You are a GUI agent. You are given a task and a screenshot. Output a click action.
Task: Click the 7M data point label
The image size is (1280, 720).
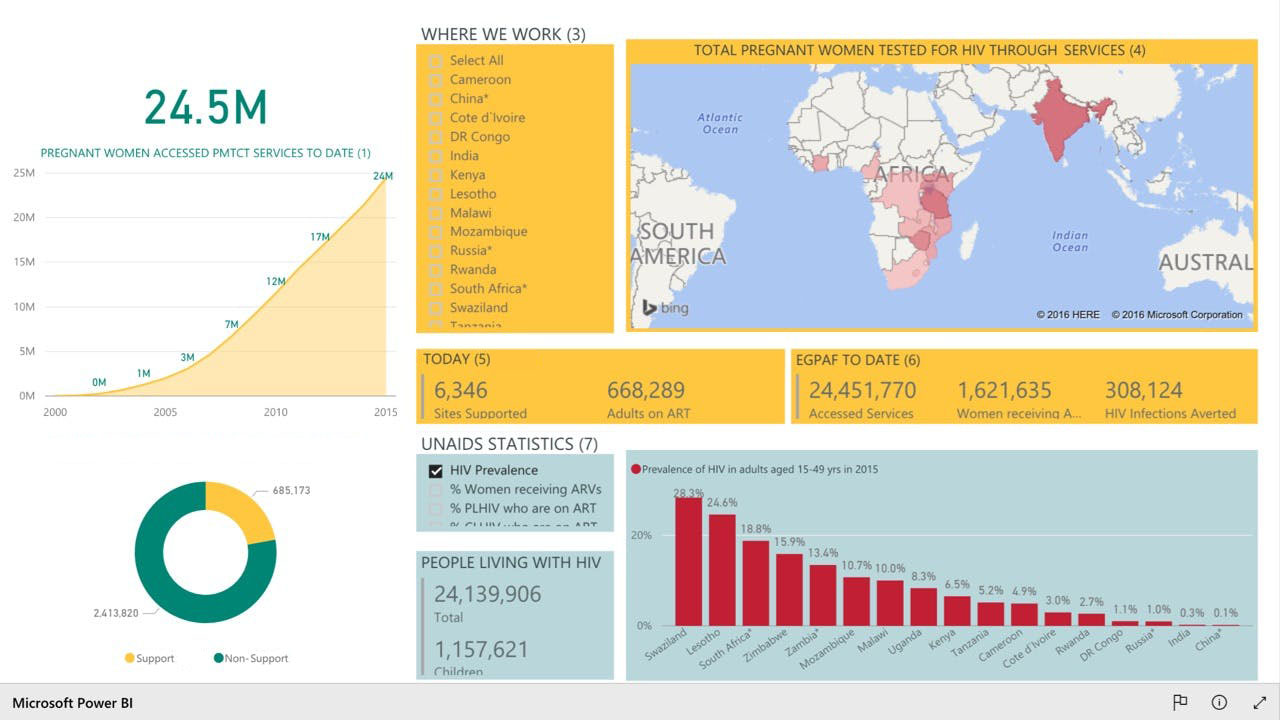coord(232,324)
